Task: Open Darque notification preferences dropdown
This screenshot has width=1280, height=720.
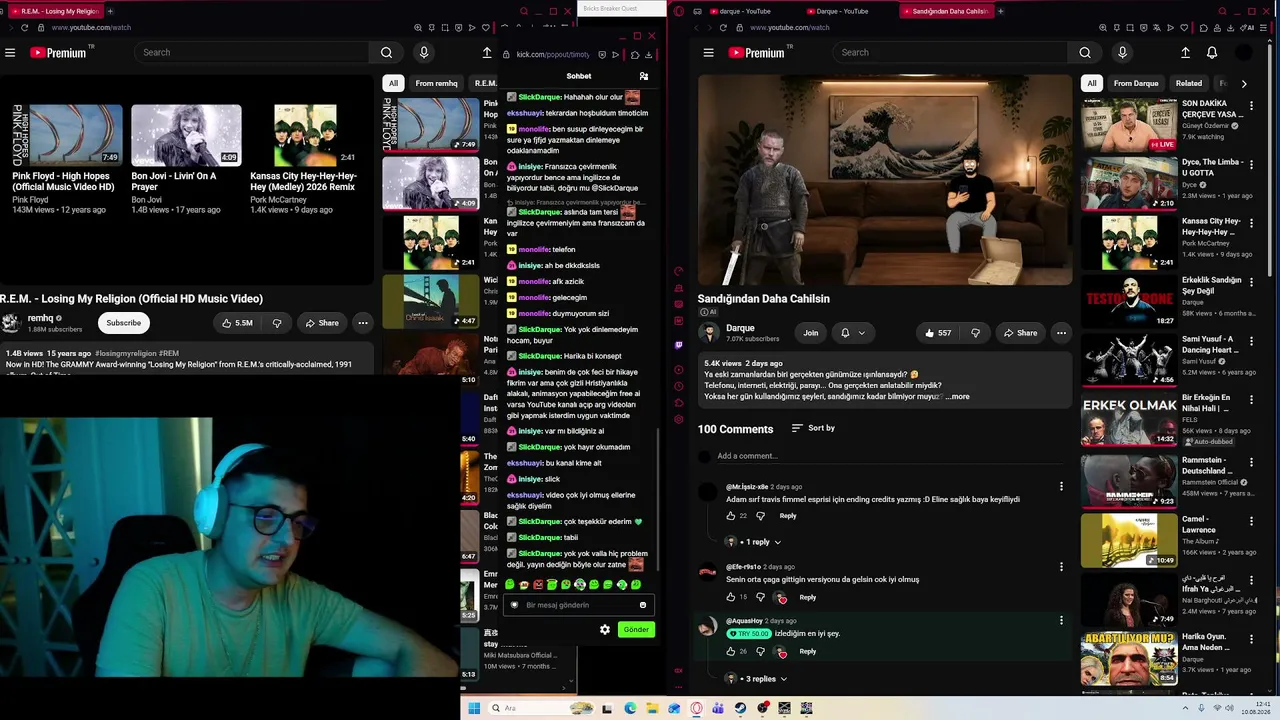Action: (x=852, y=333)
